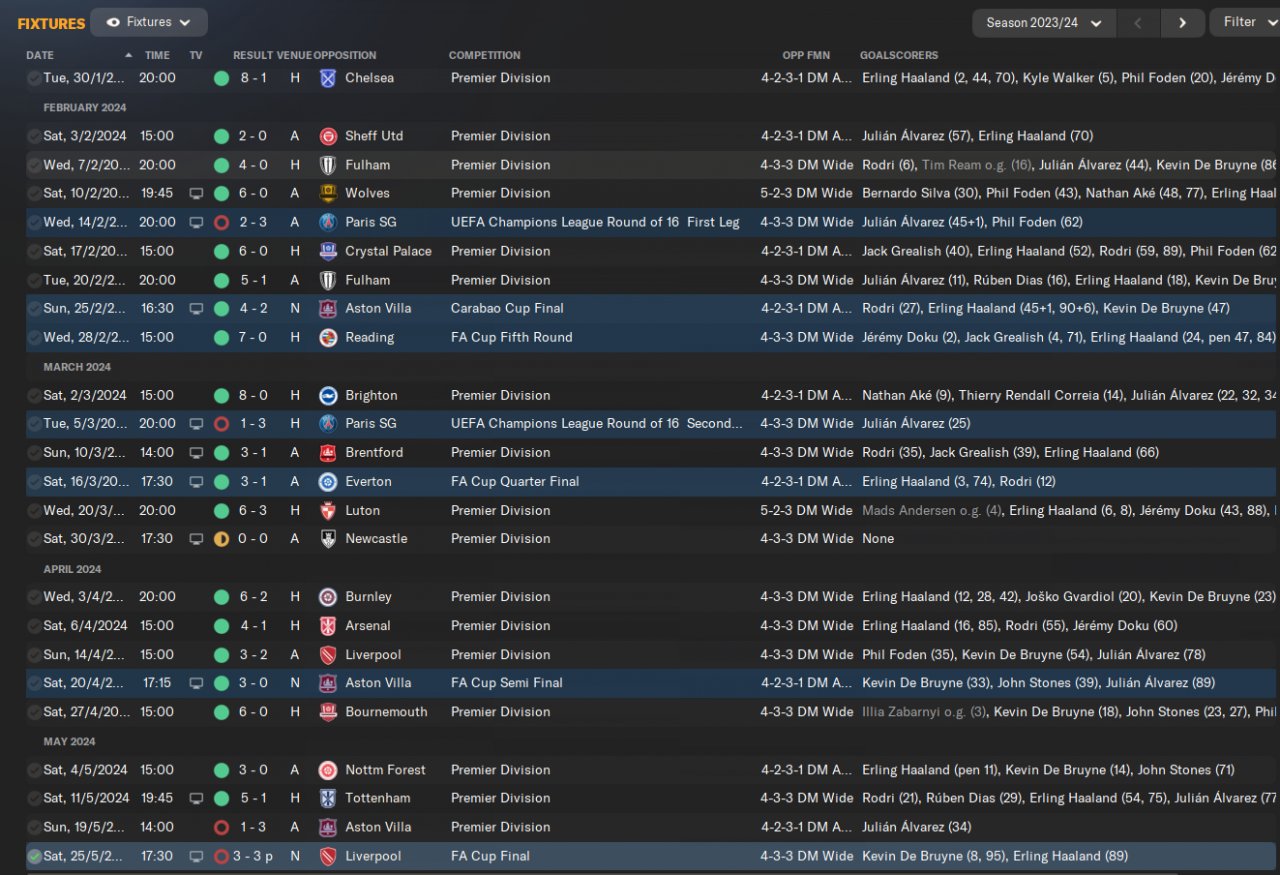Click the goalscorer value None on the Newcastle row
1280x875 pixels.
click(878, 539)
